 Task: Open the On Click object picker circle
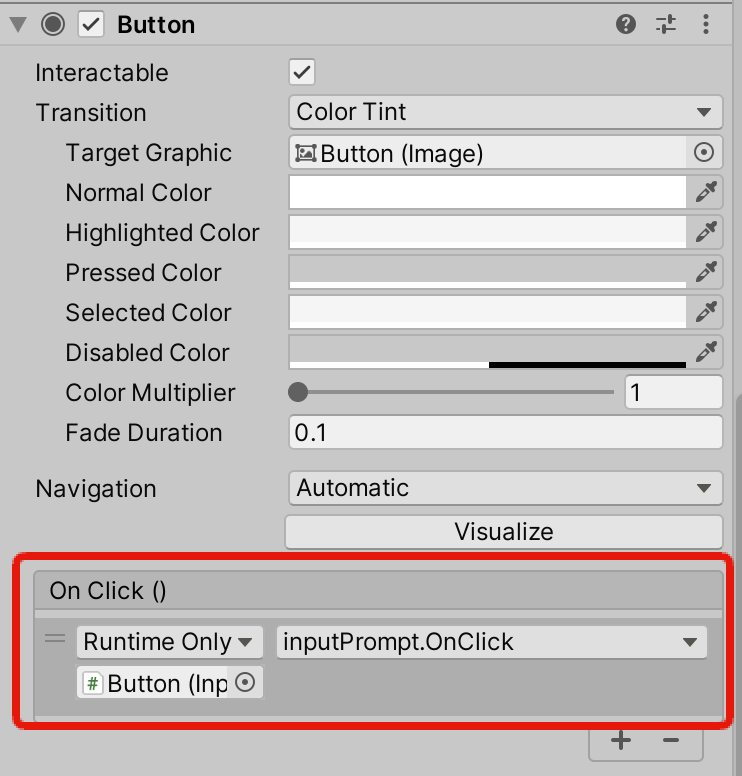245,683
